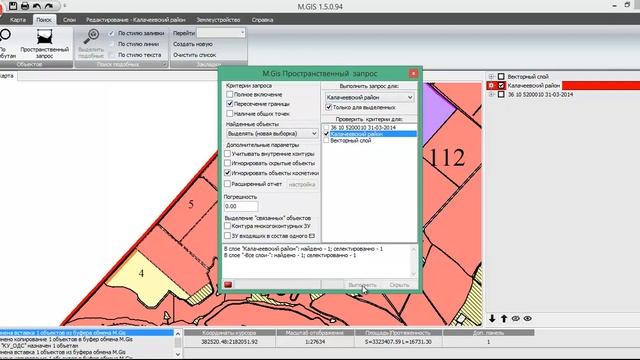Click the Print icon in quick access toolbar
This screenshot has height=360, width=640.
(25, 6)
